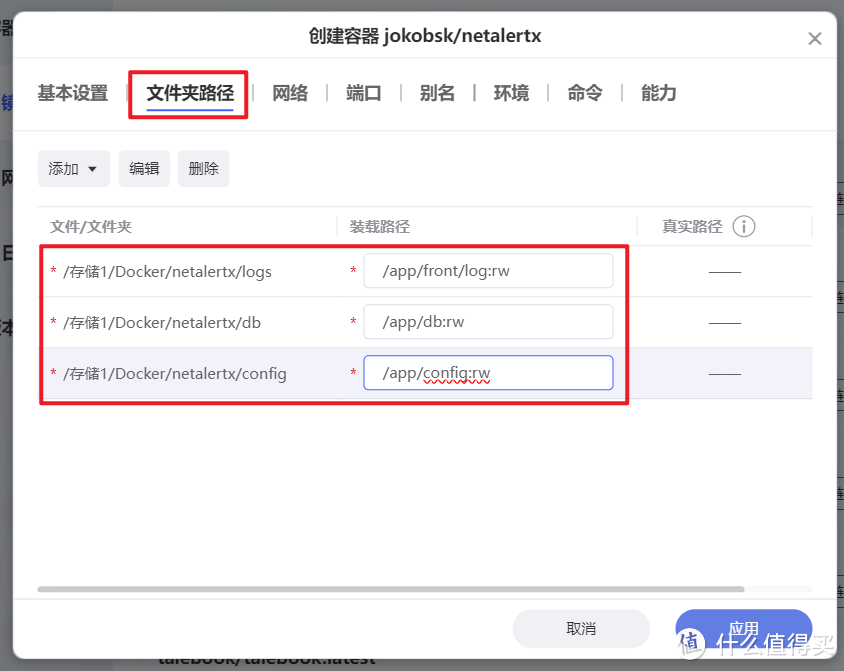
Task: Switch to the 环境 tab
Action: click(x=511, y=93)
